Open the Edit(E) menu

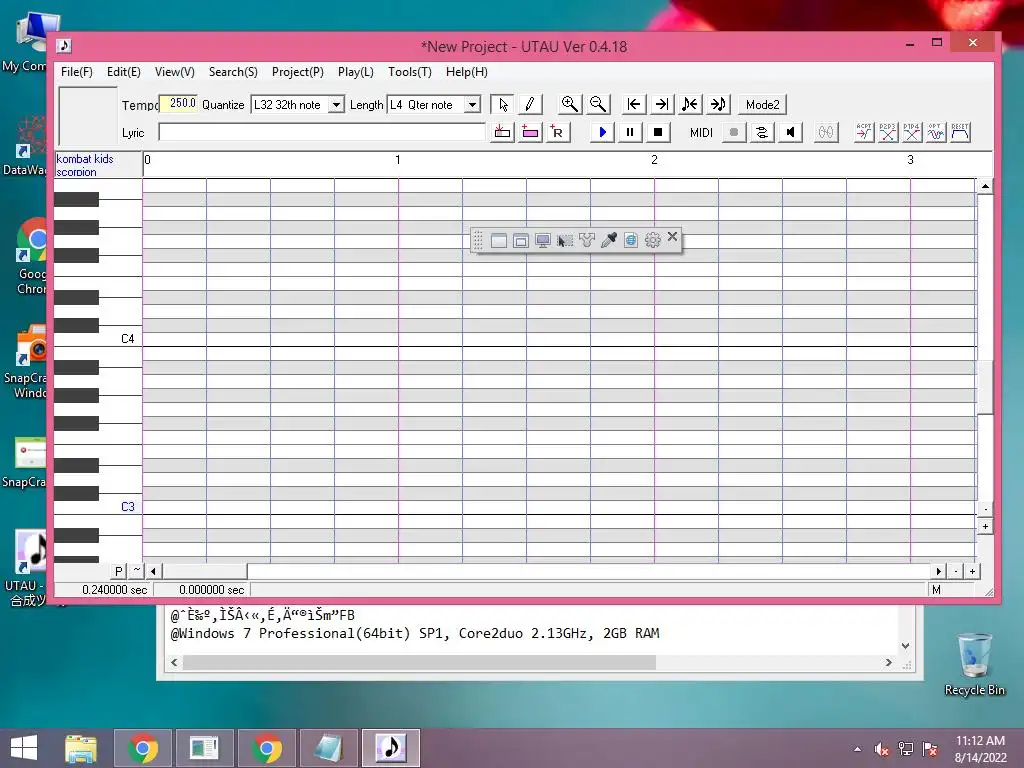point(123,72)
